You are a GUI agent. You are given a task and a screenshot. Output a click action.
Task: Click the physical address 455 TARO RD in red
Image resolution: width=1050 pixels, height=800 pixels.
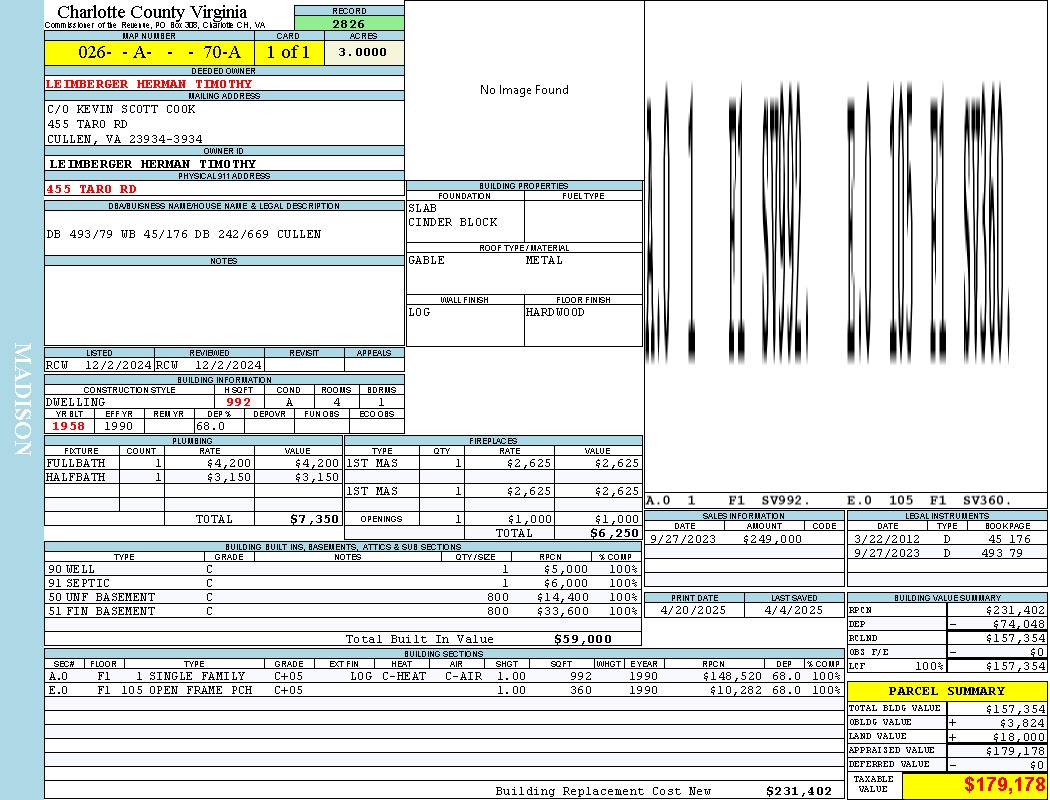[x=91, y=189]
